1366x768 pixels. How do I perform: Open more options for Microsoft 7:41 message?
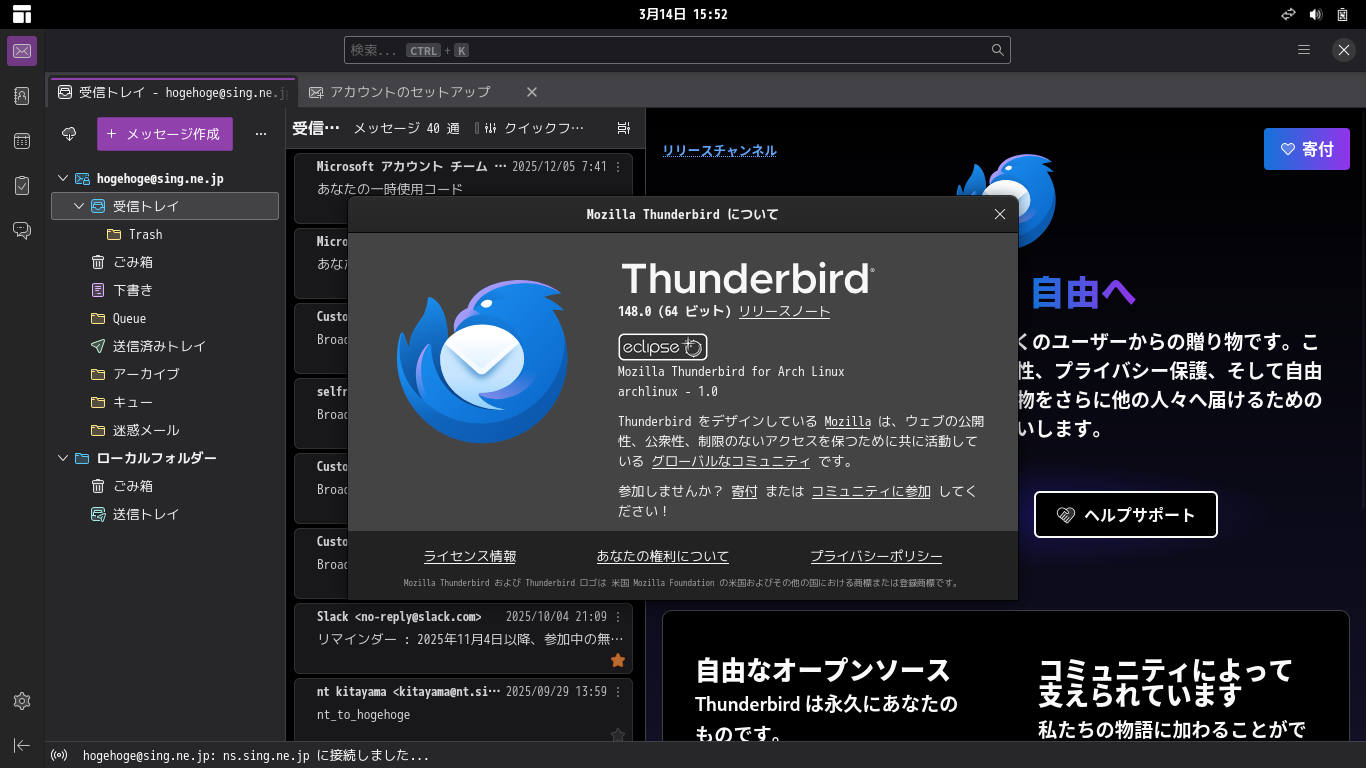point(618,167)
